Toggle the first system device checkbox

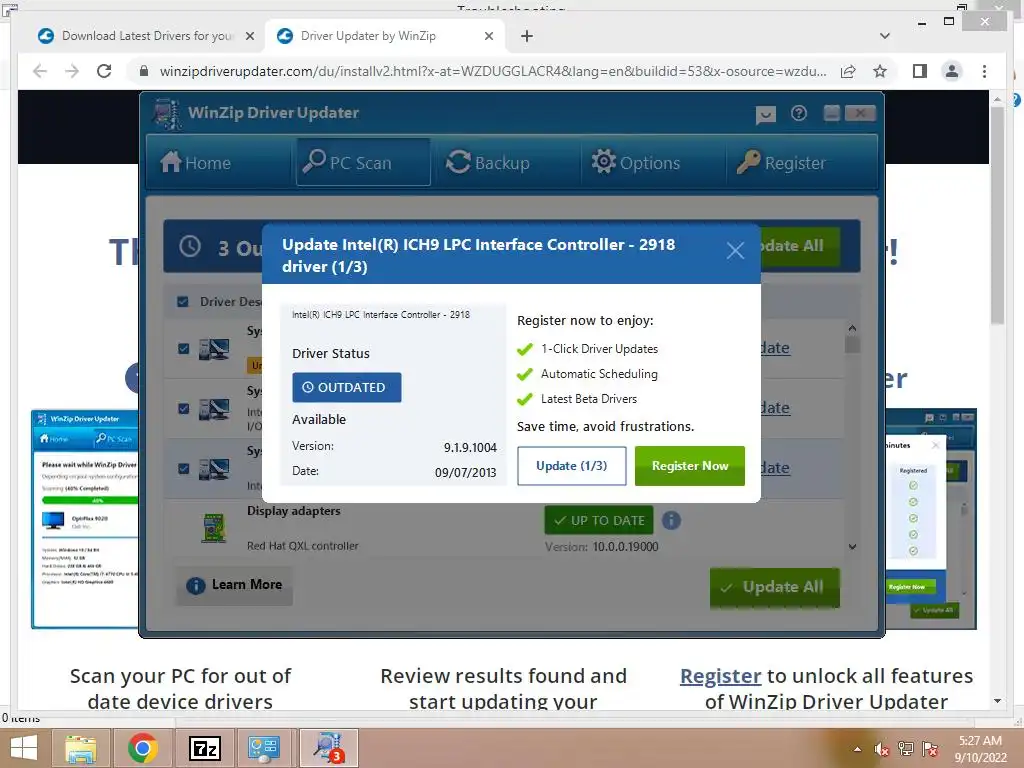coord(184,349)
